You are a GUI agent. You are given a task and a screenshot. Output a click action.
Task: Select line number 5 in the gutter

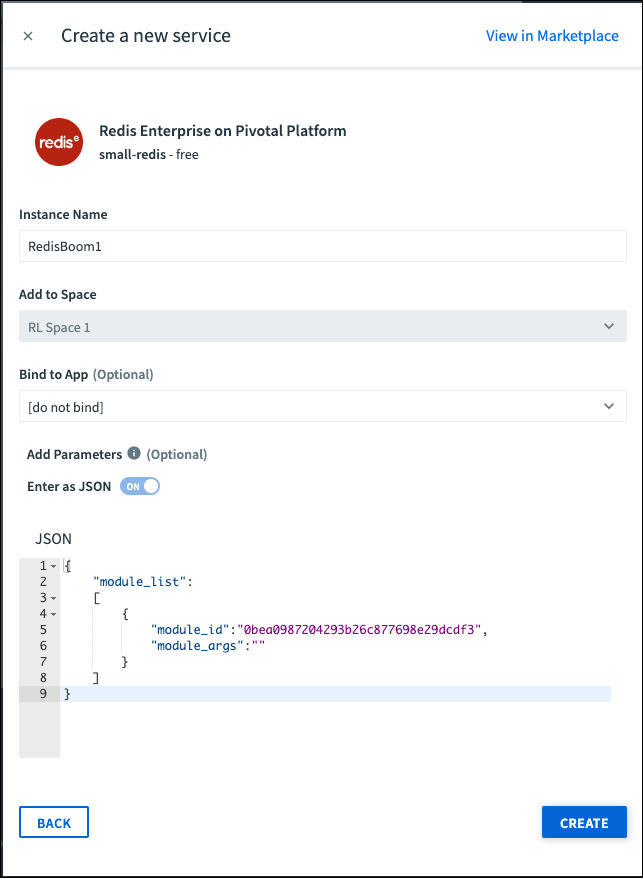[x=43, y=630]
